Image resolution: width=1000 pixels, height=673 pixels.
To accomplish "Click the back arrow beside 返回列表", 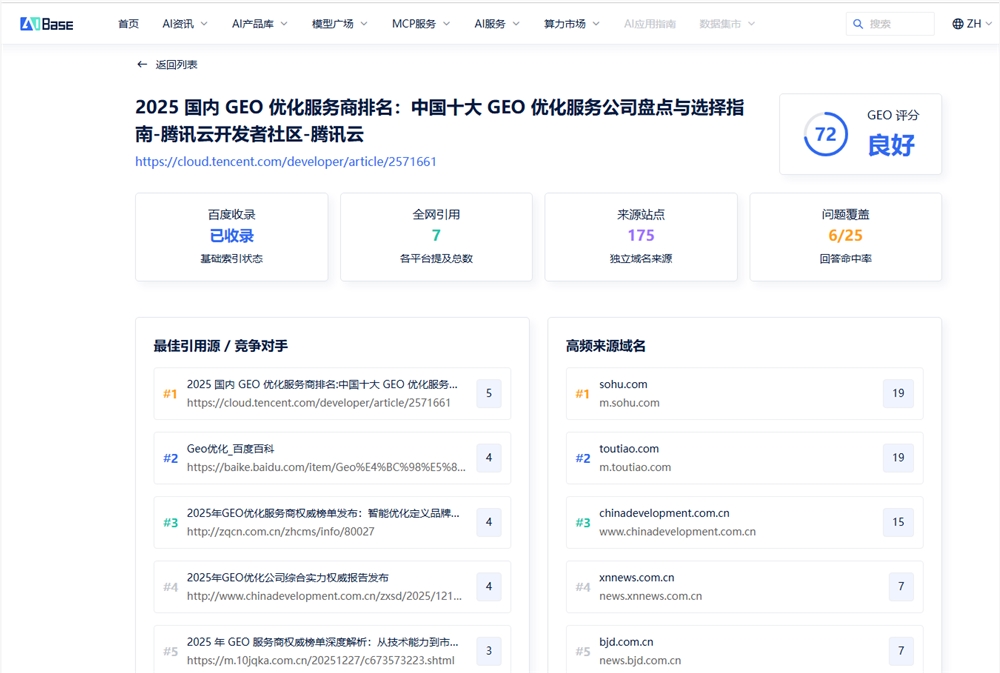I will click(142, 63).
